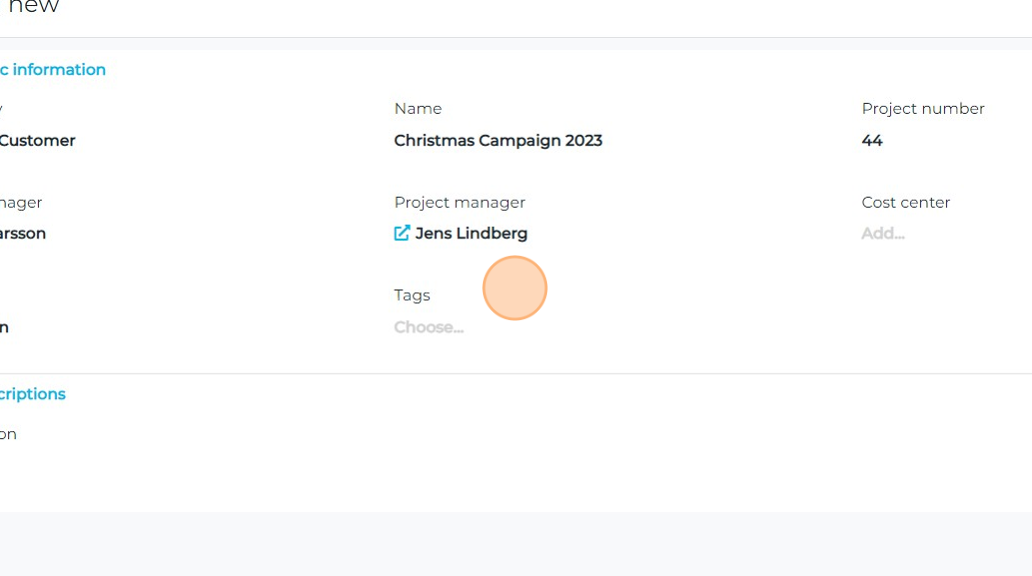Viewport: 1032px width, 576px height.
Task: Click the Jens Lindberg project manager name
Action: (x=471, y=233)
